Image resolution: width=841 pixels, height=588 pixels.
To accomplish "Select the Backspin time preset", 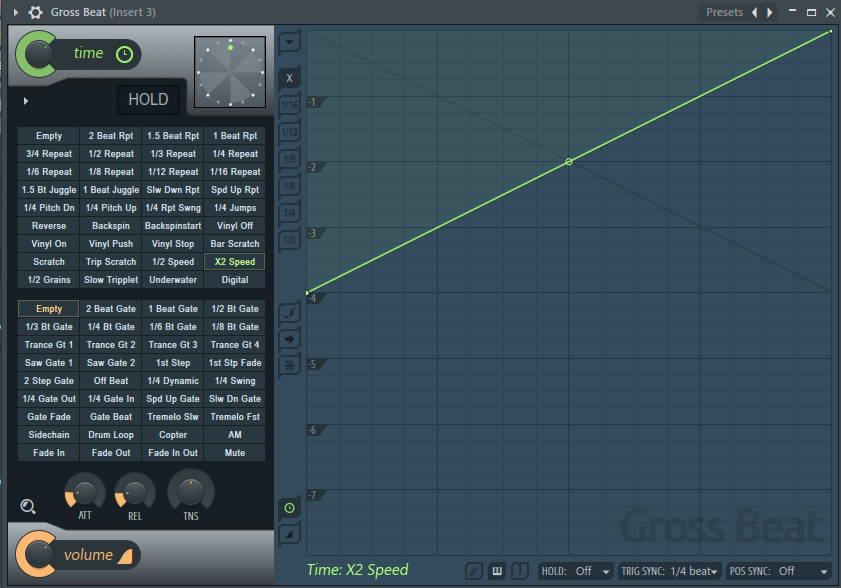I will [x=111, y=226].
